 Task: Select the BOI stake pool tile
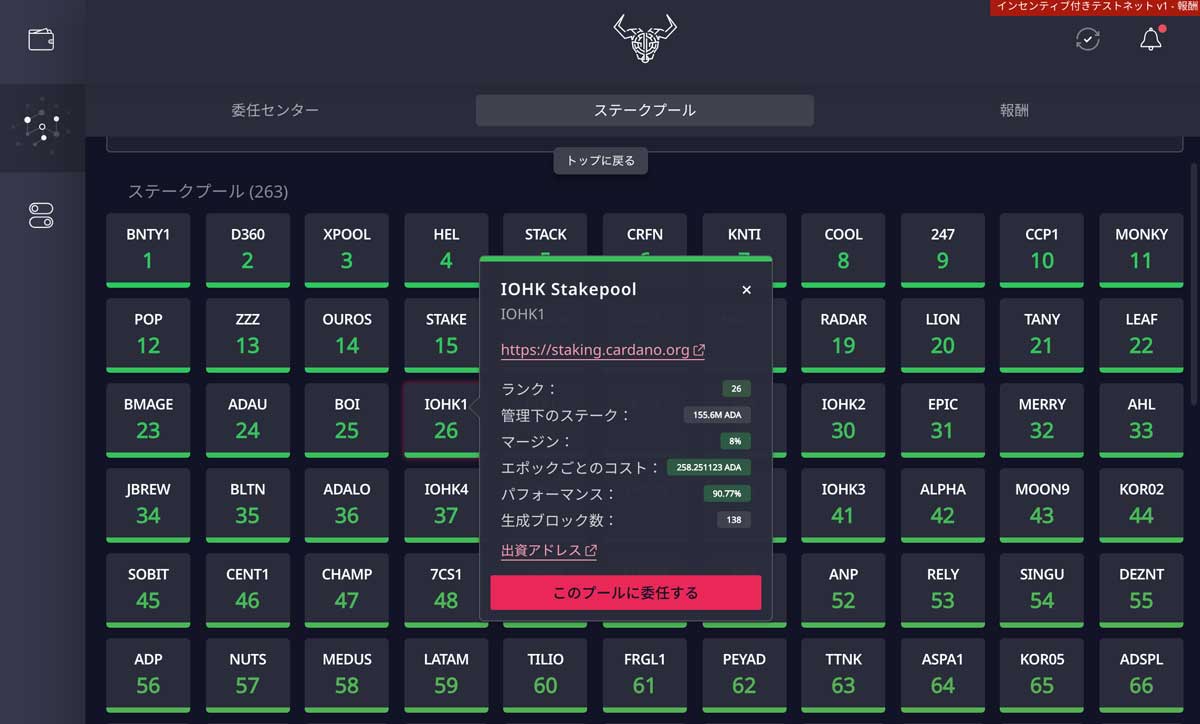(347, 420)
